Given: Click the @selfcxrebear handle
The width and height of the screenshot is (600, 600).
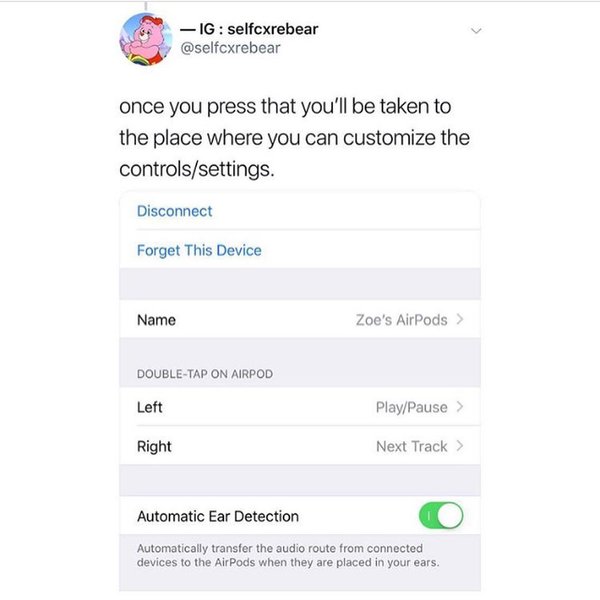Looking at the screenshot, I should click(230, 48).
